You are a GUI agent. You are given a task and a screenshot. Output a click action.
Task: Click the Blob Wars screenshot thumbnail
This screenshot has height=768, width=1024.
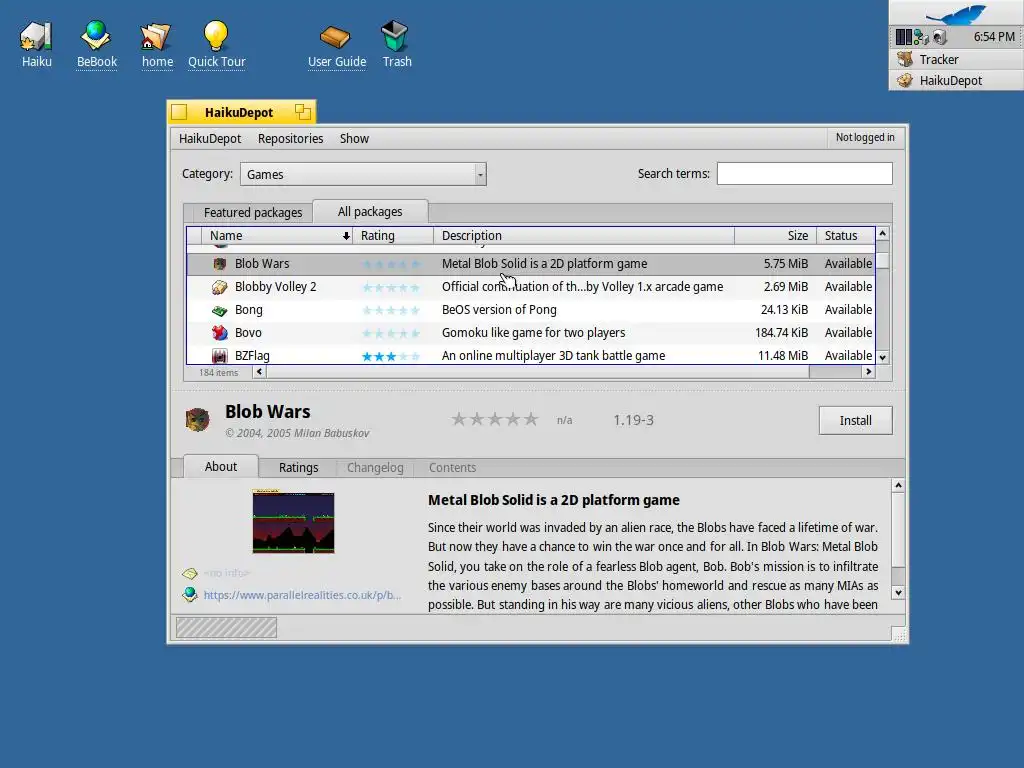[293, 522]
